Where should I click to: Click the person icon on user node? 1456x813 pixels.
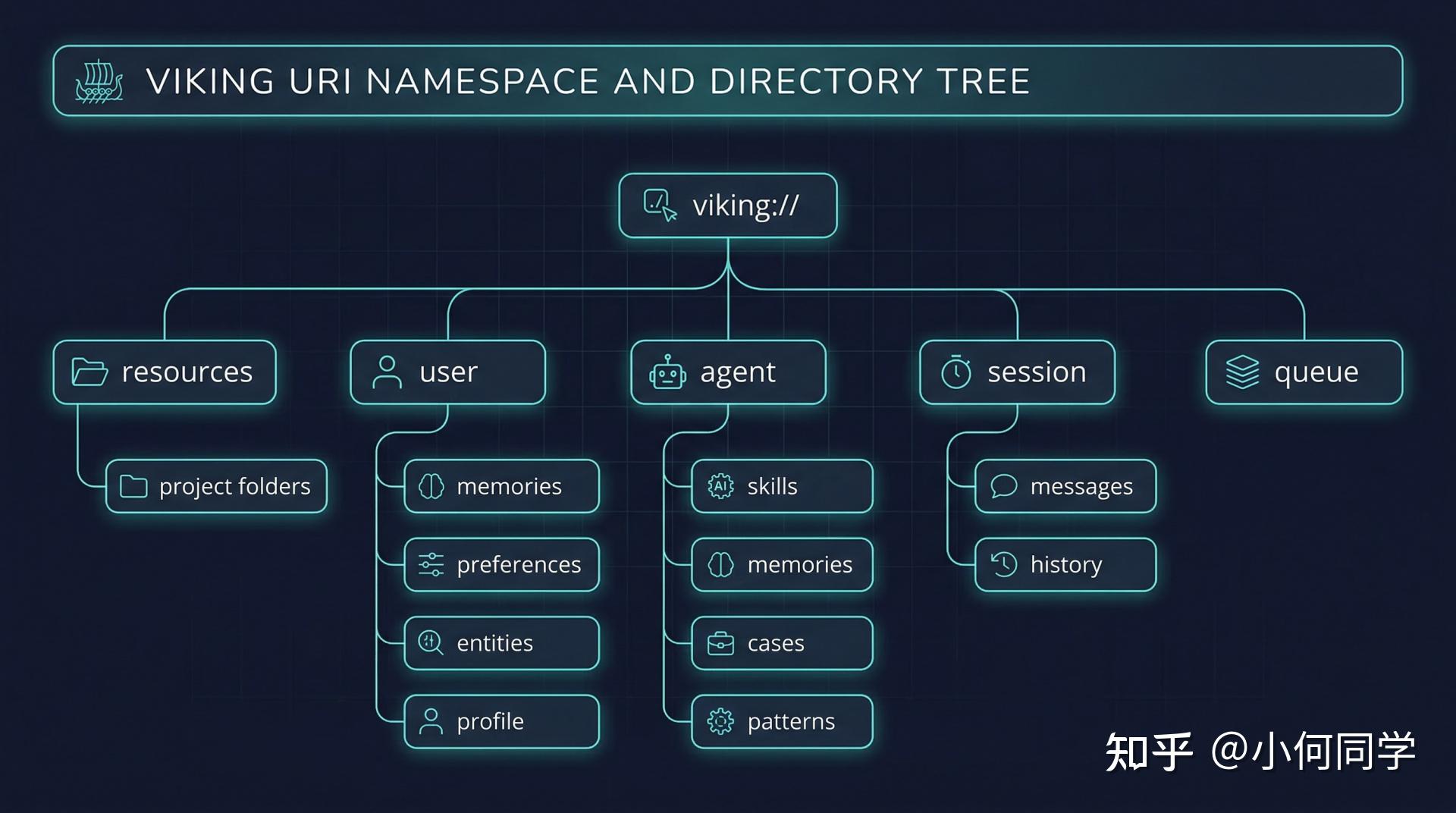387,372
